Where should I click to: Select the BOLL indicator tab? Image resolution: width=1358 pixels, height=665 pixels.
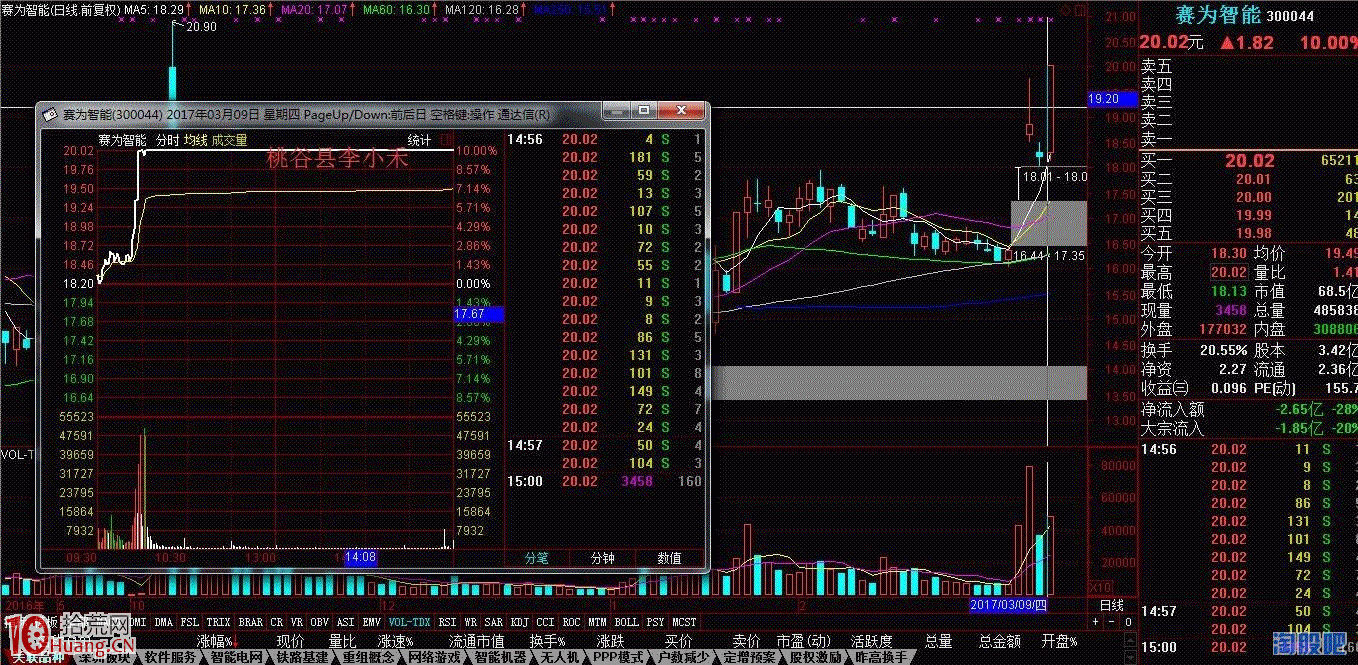pyautogui.click(x=627, y=622)
